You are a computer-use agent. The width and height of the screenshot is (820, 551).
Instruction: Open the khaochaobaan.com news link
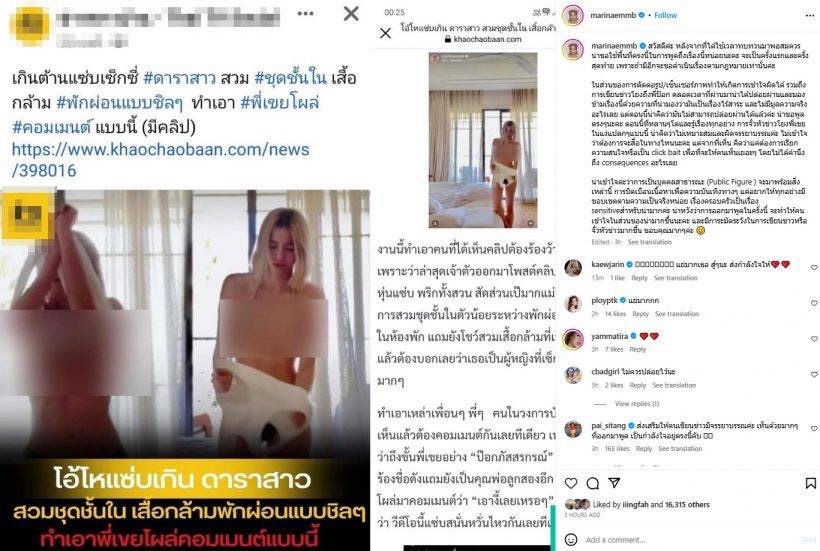click(160, 160)
